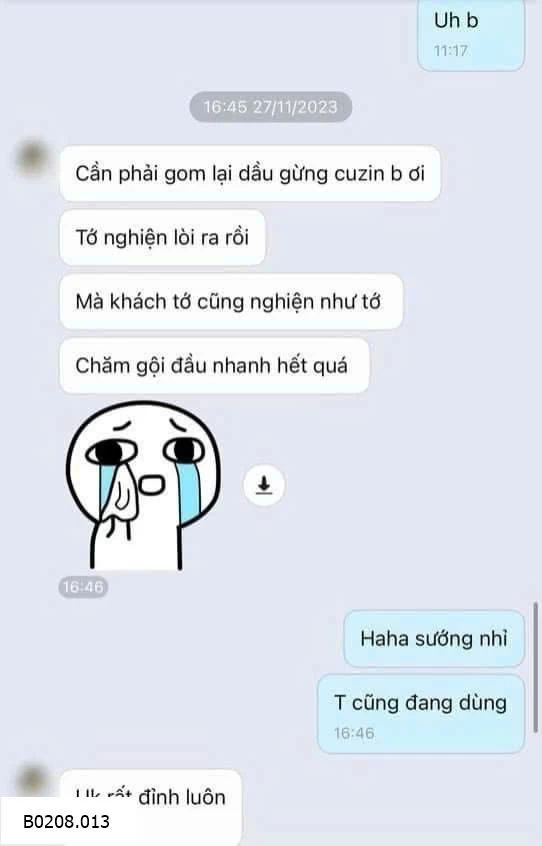Viewport: 542px width, 846px height.
Task: Select message 'Tớ nghiện lòi ra rồi'
Action: 162,237
